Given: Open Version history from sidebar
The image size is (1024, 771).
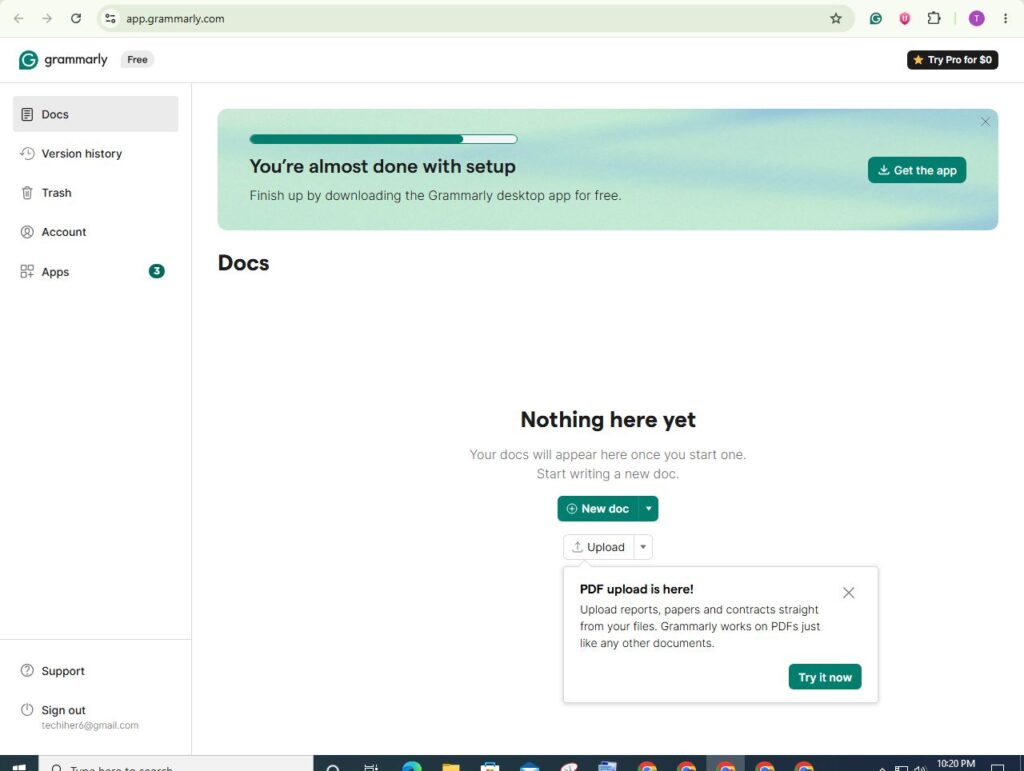Looking at the screenshot, I should 95,153.
